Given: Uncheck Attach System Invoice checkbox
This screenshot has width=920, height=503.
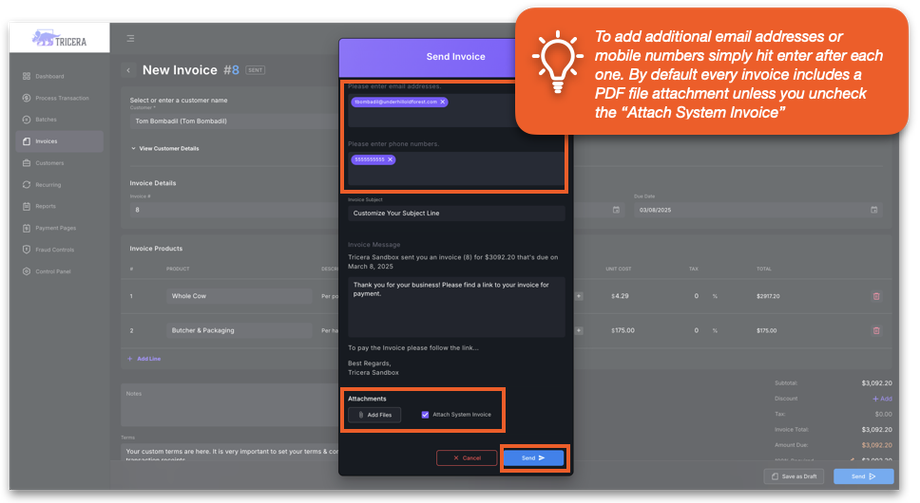Looking at the screenshot, I should [425, 415].
